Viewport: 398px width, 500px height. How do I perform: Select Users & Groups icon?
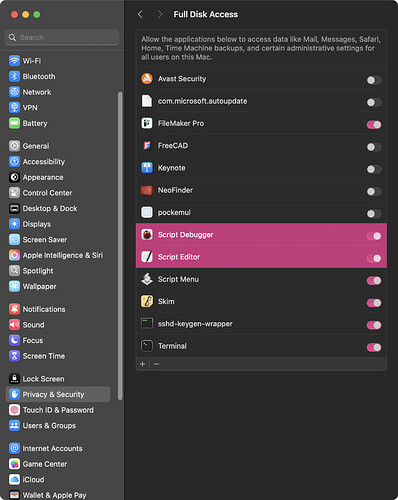[x=14, y=425]
